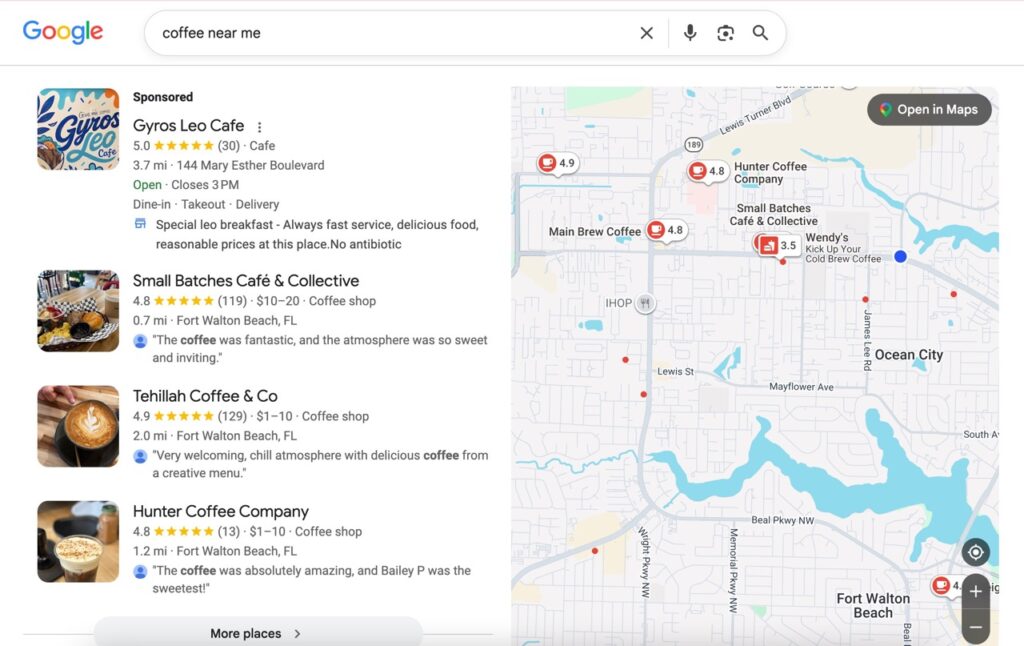Open Hunter Coffee Company drink thumbnail
The height and width of the screenshot is (646, 1024).
coord(78,541)
